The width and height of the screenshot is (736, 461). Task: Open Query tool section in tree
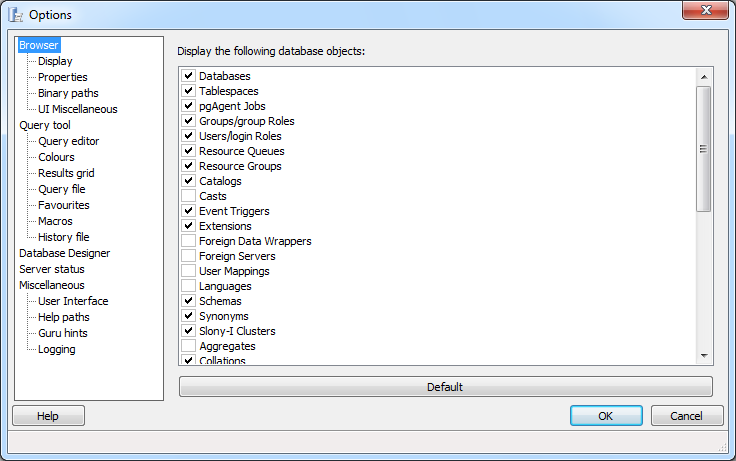(45, 125)
